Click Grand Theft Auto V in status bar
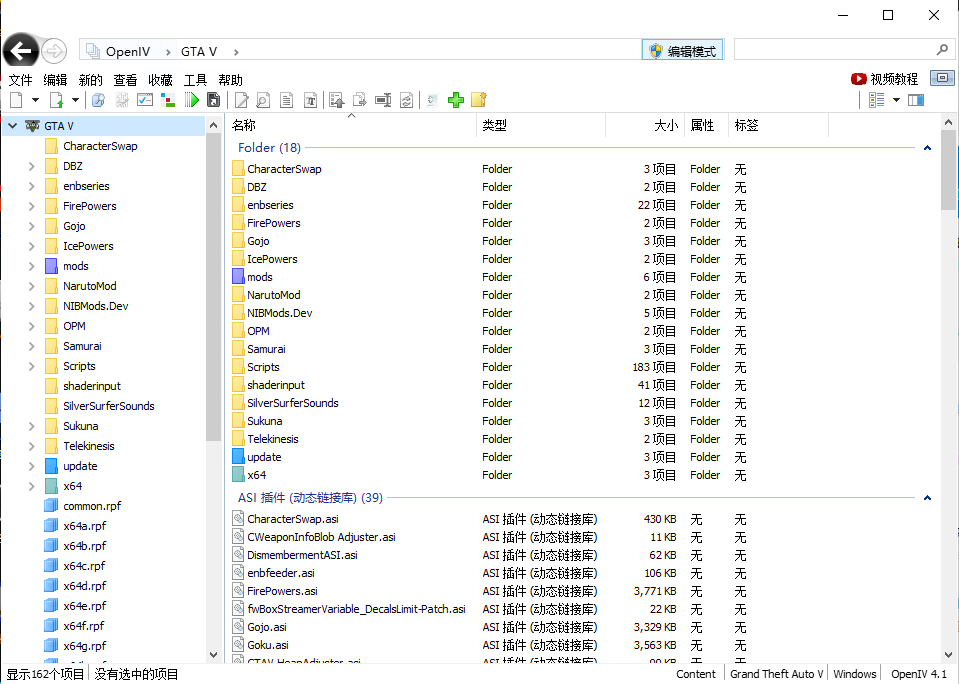Viewport: 959px width, 684px height. [x=776, y=674]
